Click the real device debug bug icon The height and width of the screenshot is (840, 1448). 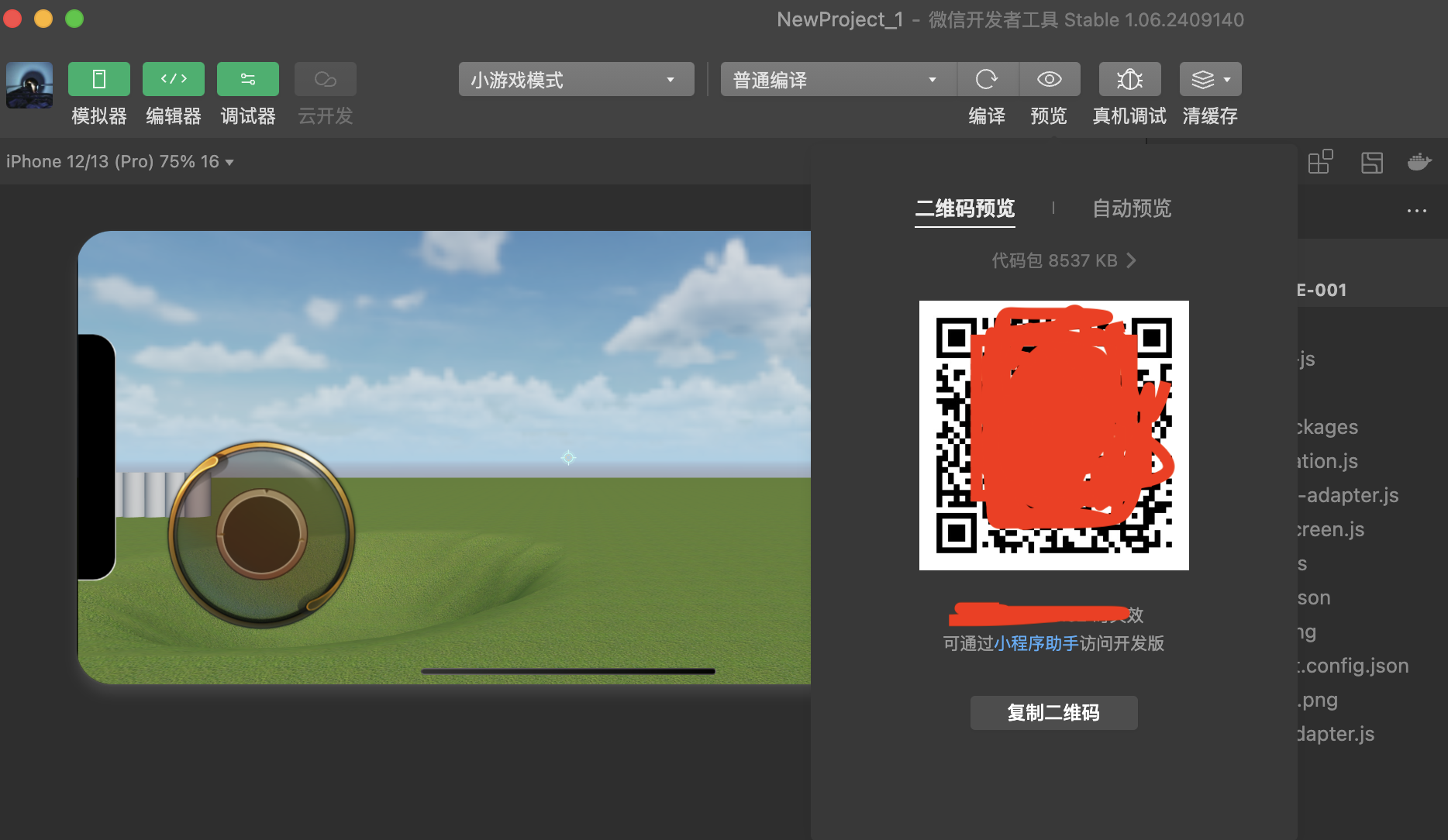click(1129, 79)
